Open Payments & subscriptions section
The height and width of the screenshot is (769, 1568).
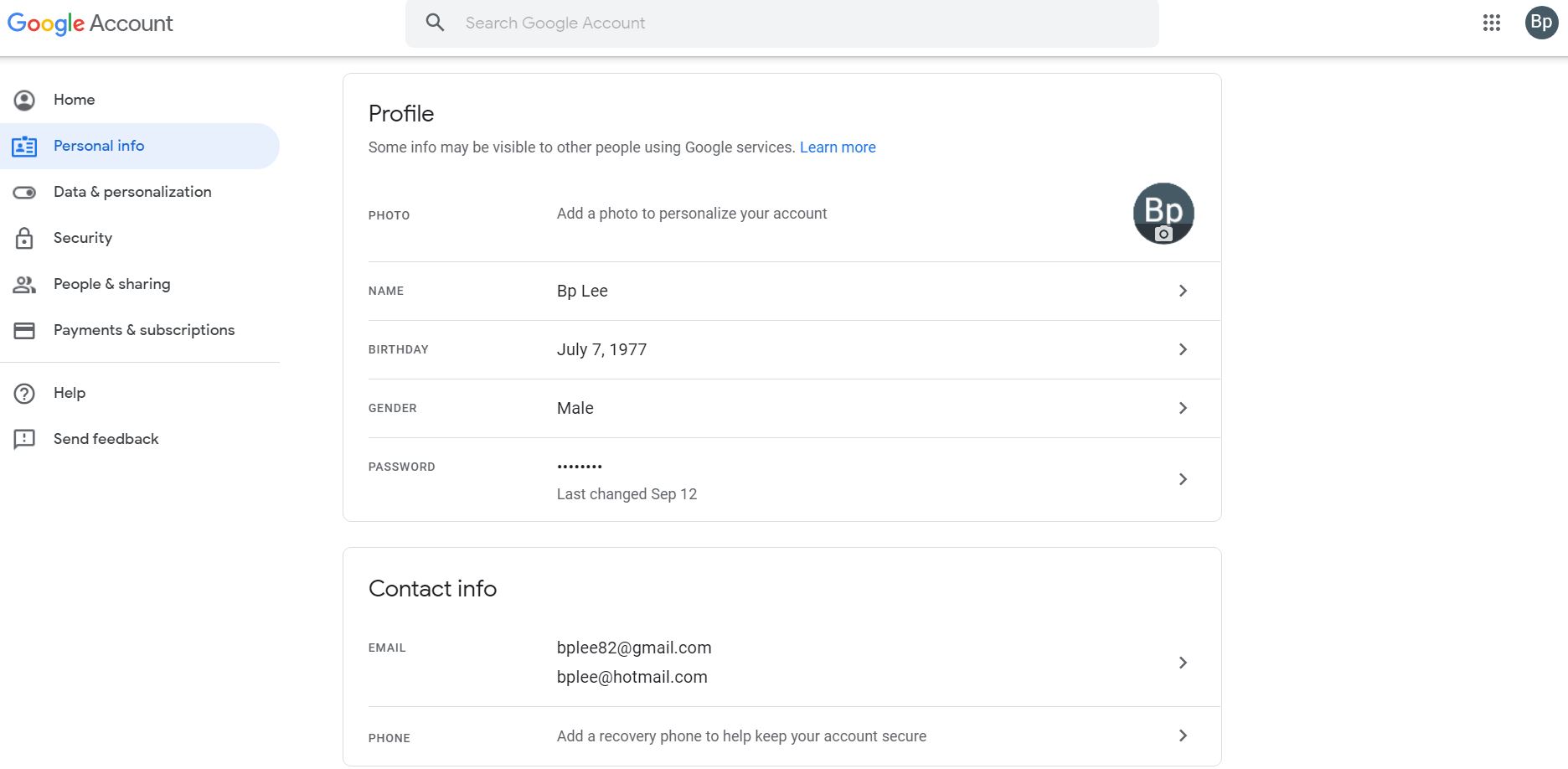pyautogui.click(x=140, y=330)
